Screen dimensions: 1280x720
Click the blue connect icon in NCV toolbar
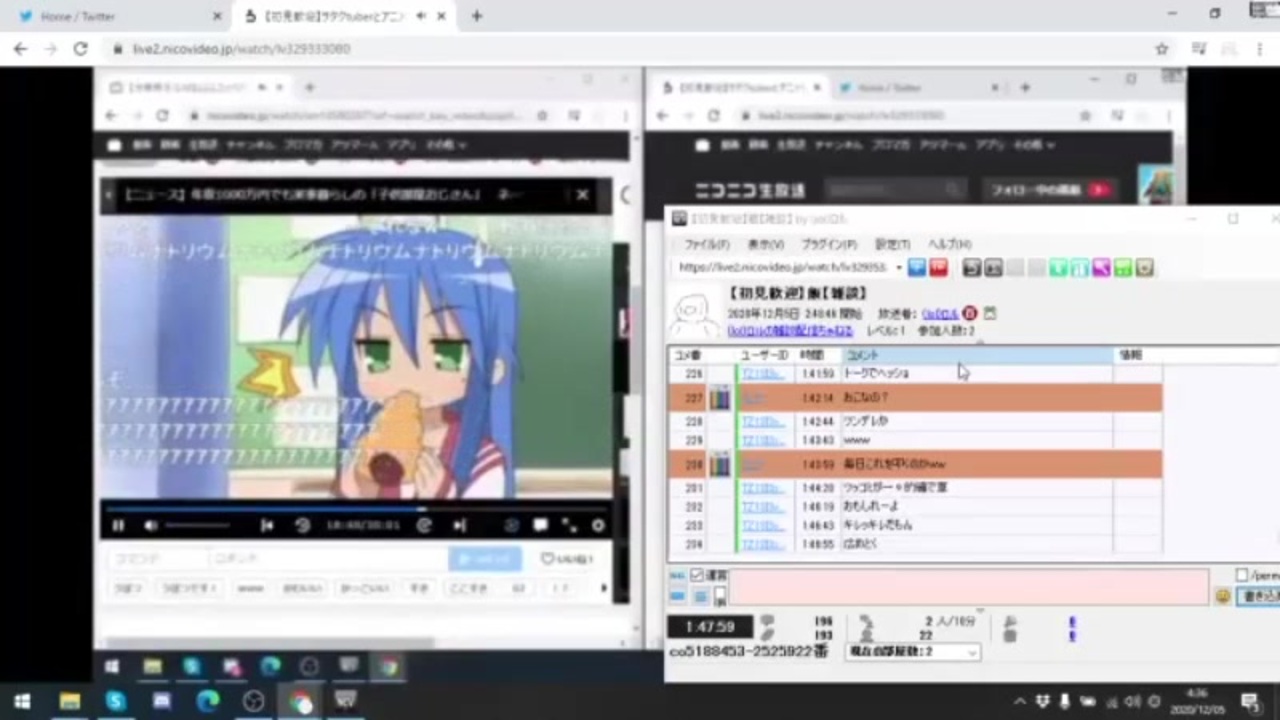[x=916, y=268]
